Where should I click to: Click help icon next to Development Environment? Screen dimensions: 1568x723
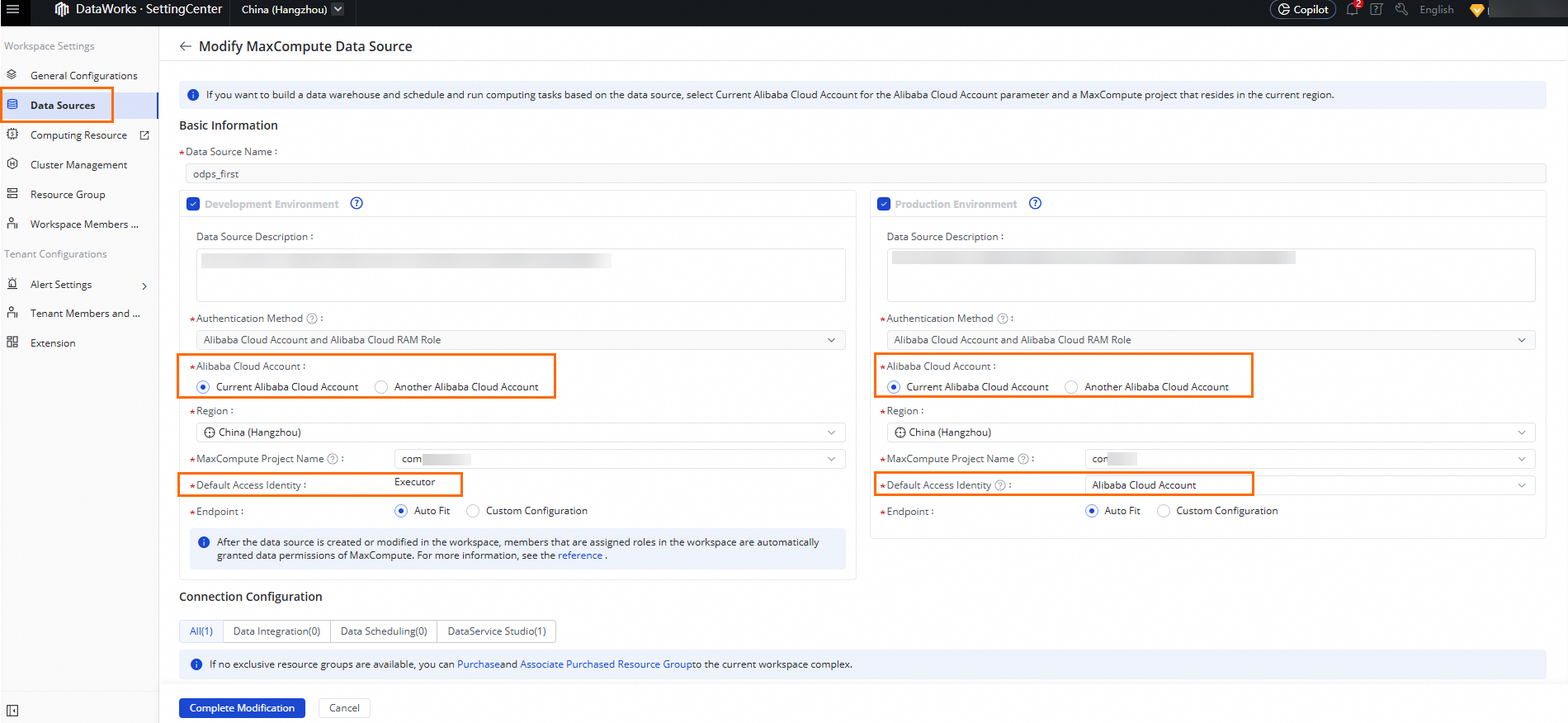[x=357, y=203]
